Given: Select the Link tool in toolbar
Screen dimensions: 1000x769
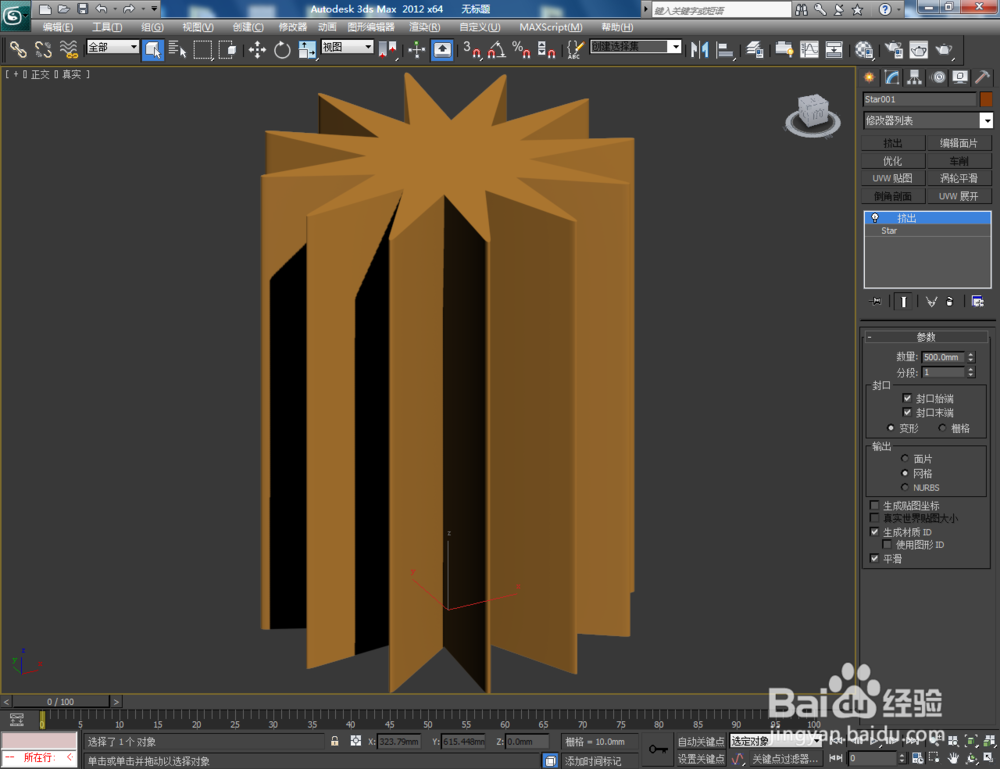Looking at the screenshot, I should click(x=18, y=50).
